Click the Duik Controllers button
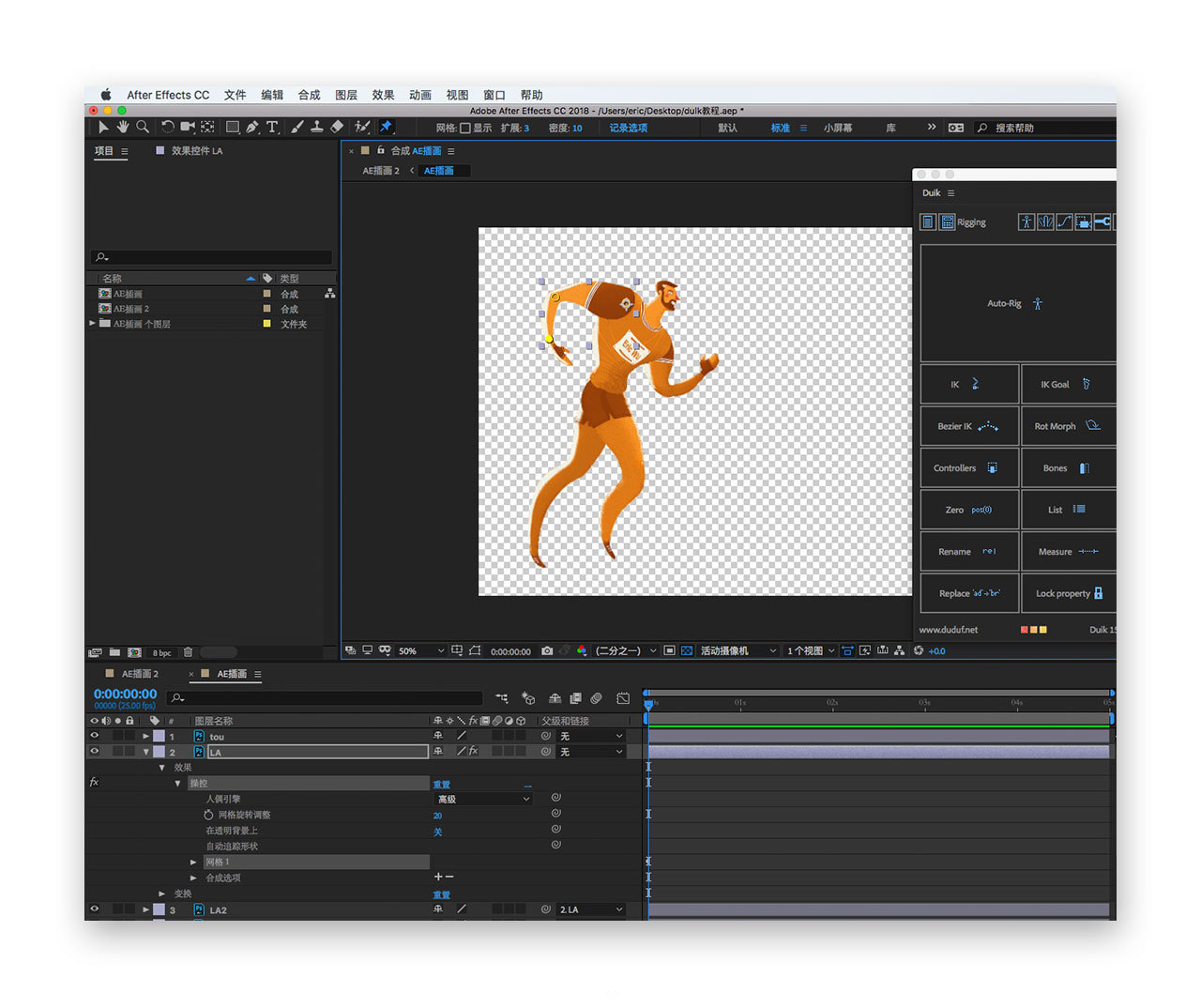Viewport: 1201px width, 1008px height. point(969,467)
